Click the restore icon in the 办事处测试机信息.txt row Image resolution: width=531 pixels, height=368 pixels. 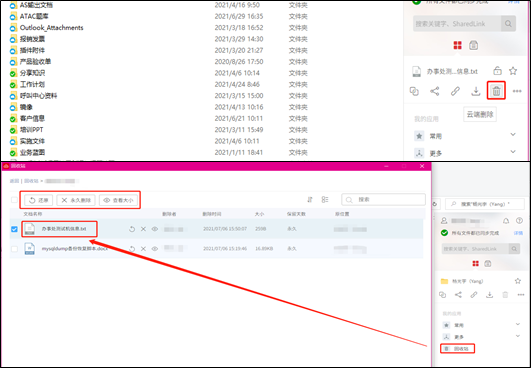tap(132, 229)
